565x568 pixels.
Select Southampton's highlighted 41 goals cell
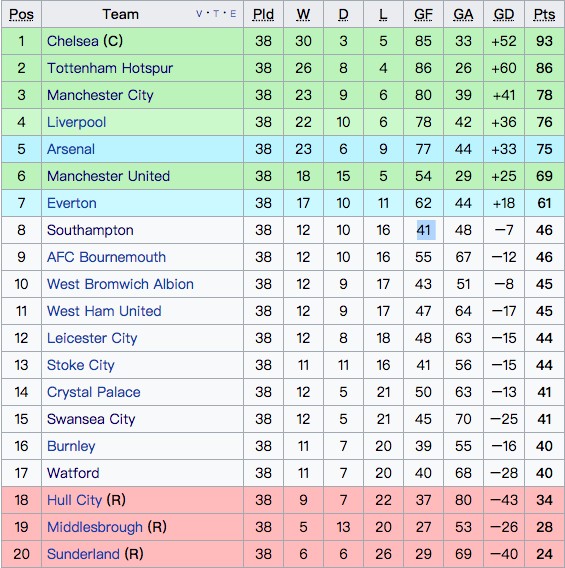(x=424, y=230)
